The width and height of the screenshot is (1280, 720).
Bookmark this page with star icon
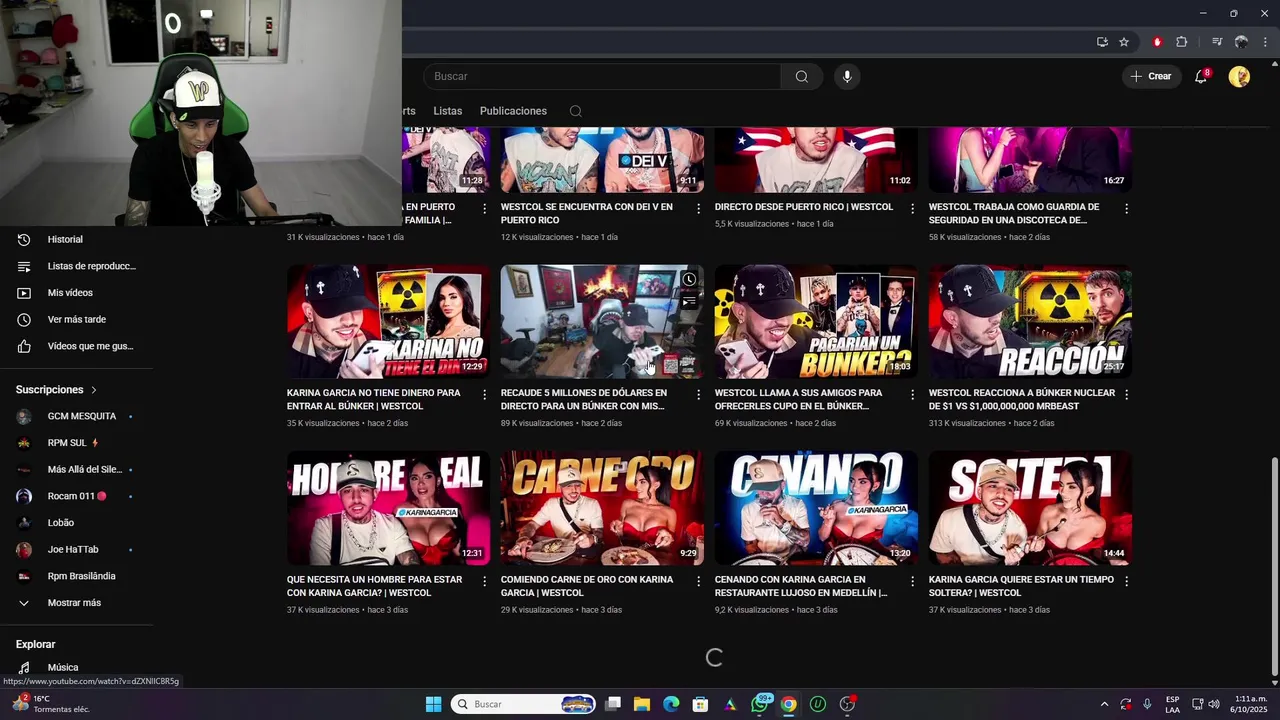point(1124,42)
